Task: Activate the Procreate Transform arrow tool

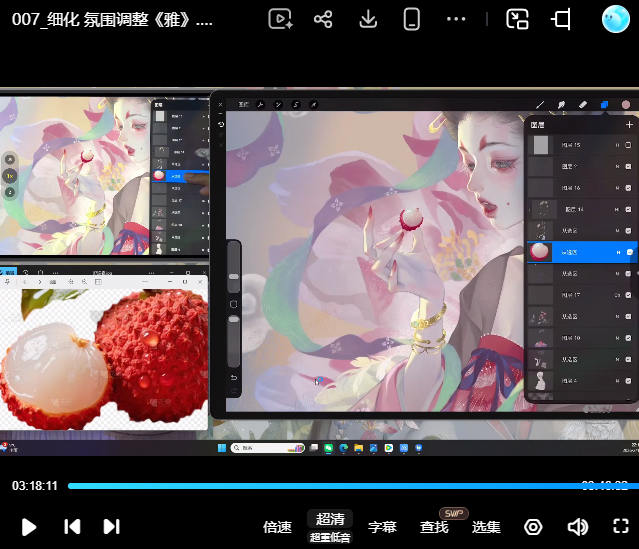Action: (313, 105)
